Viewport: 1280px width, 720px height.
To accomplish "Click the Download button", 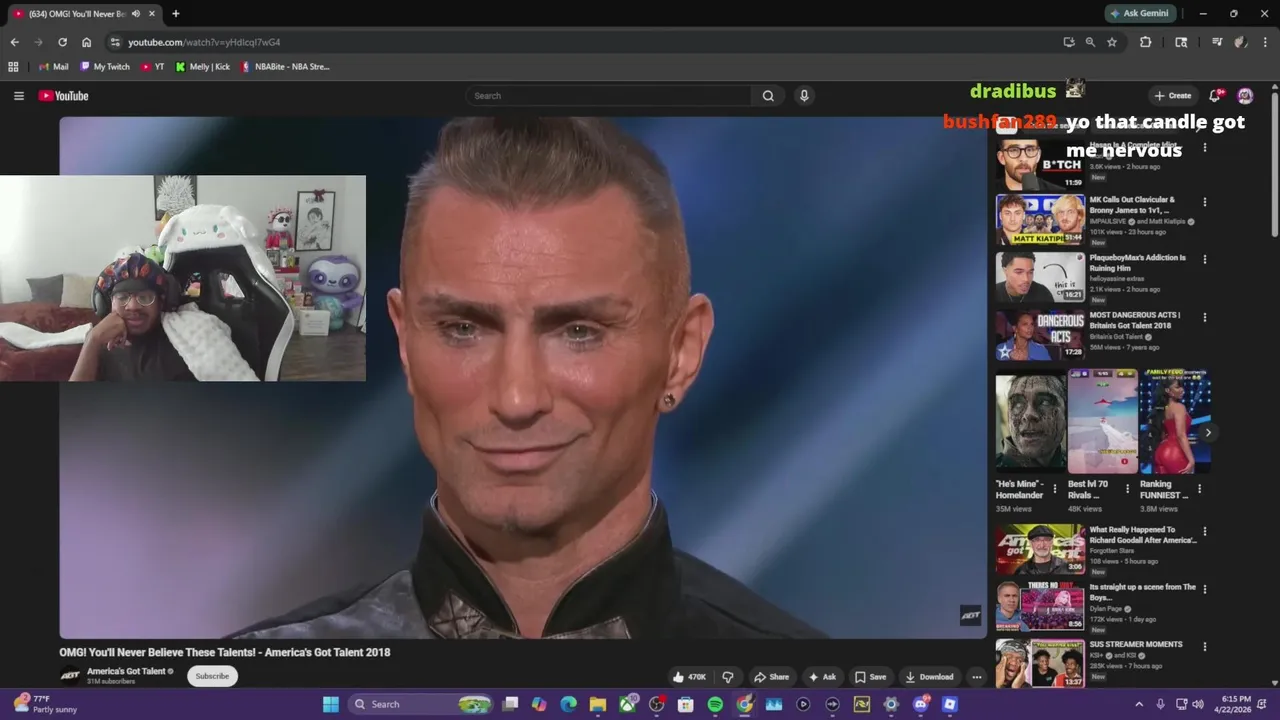I will coord(930,677).
